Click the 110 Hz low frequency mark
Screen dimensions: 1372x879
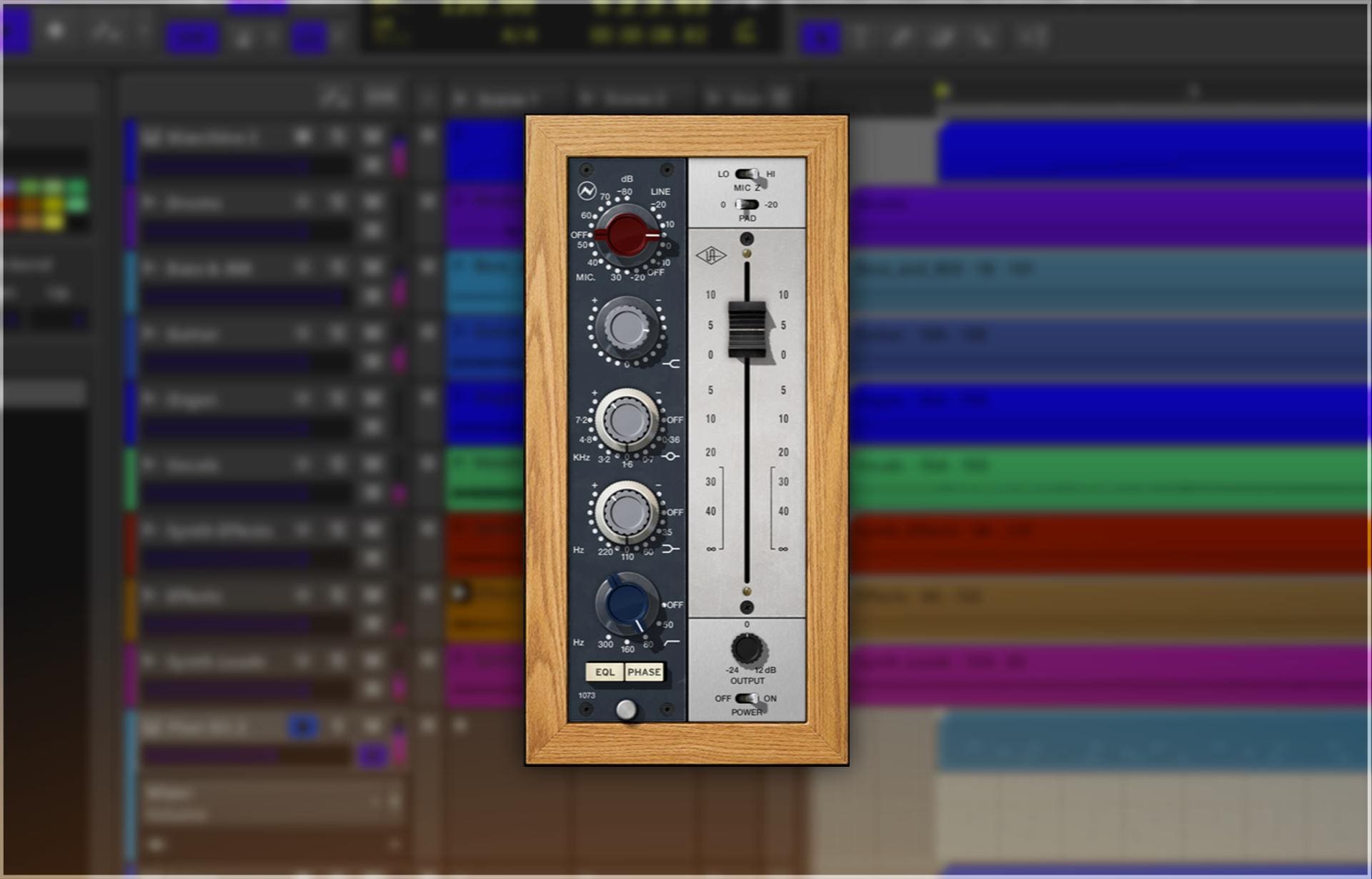627,557
